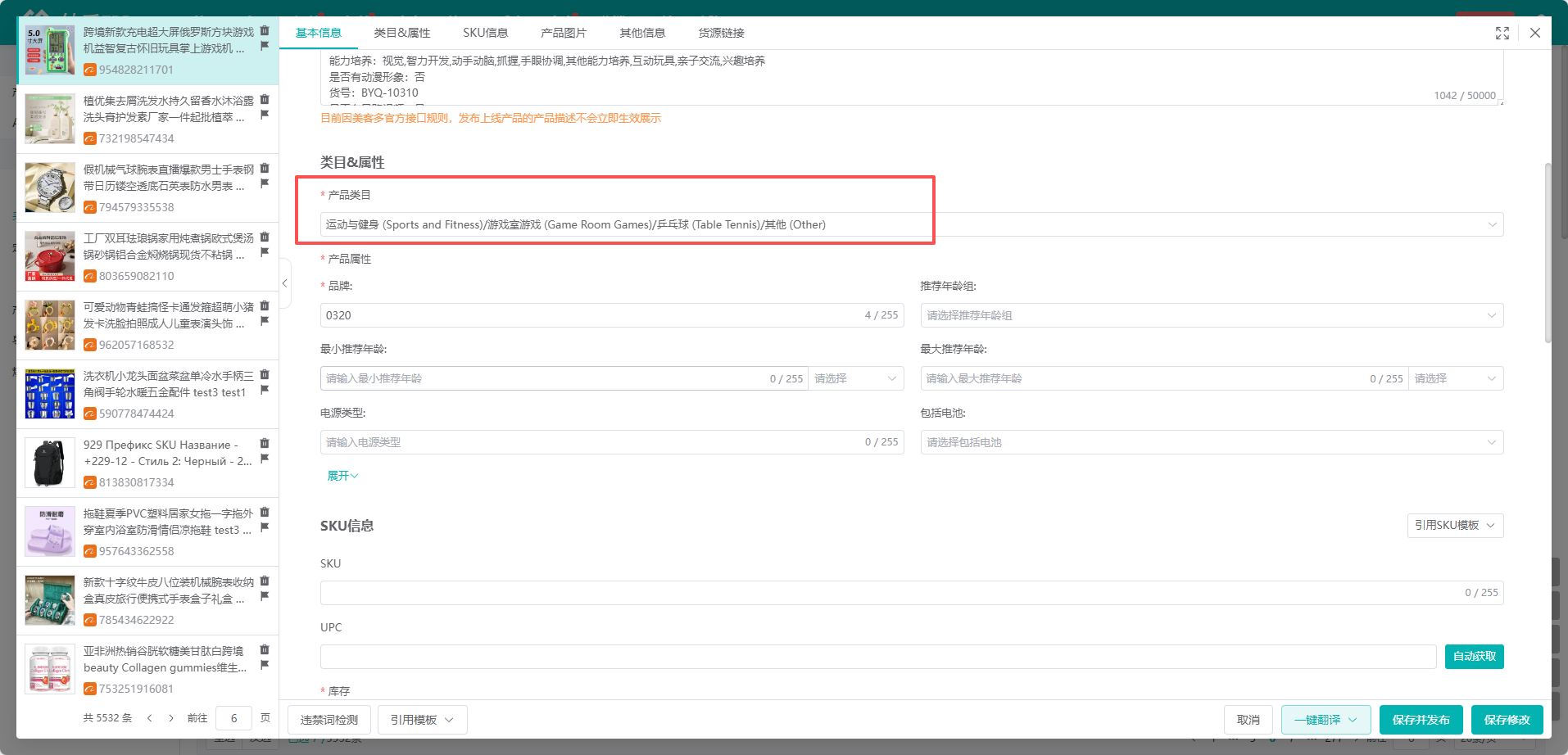This screenshot has width=1568, height=755.
Task: Click 保存修改 to save changes
Action: (x=1507, y=720)
